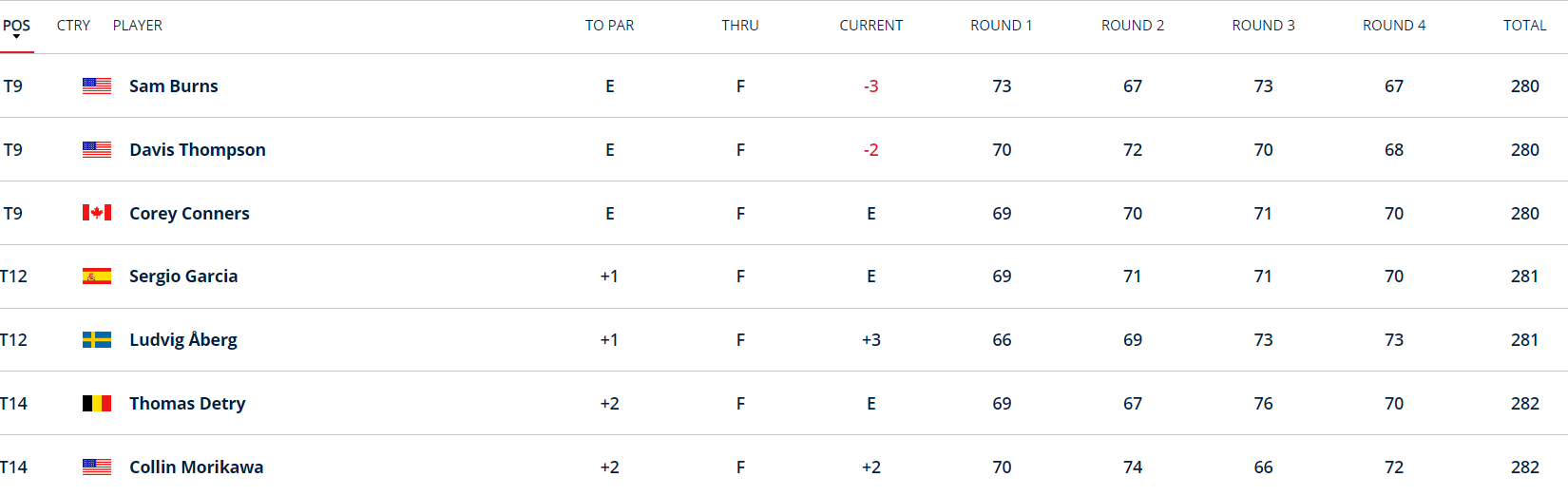This screenshot has width=1568, height=496.
Task: Select the ROUND 1 column header
Action: 1001,26
